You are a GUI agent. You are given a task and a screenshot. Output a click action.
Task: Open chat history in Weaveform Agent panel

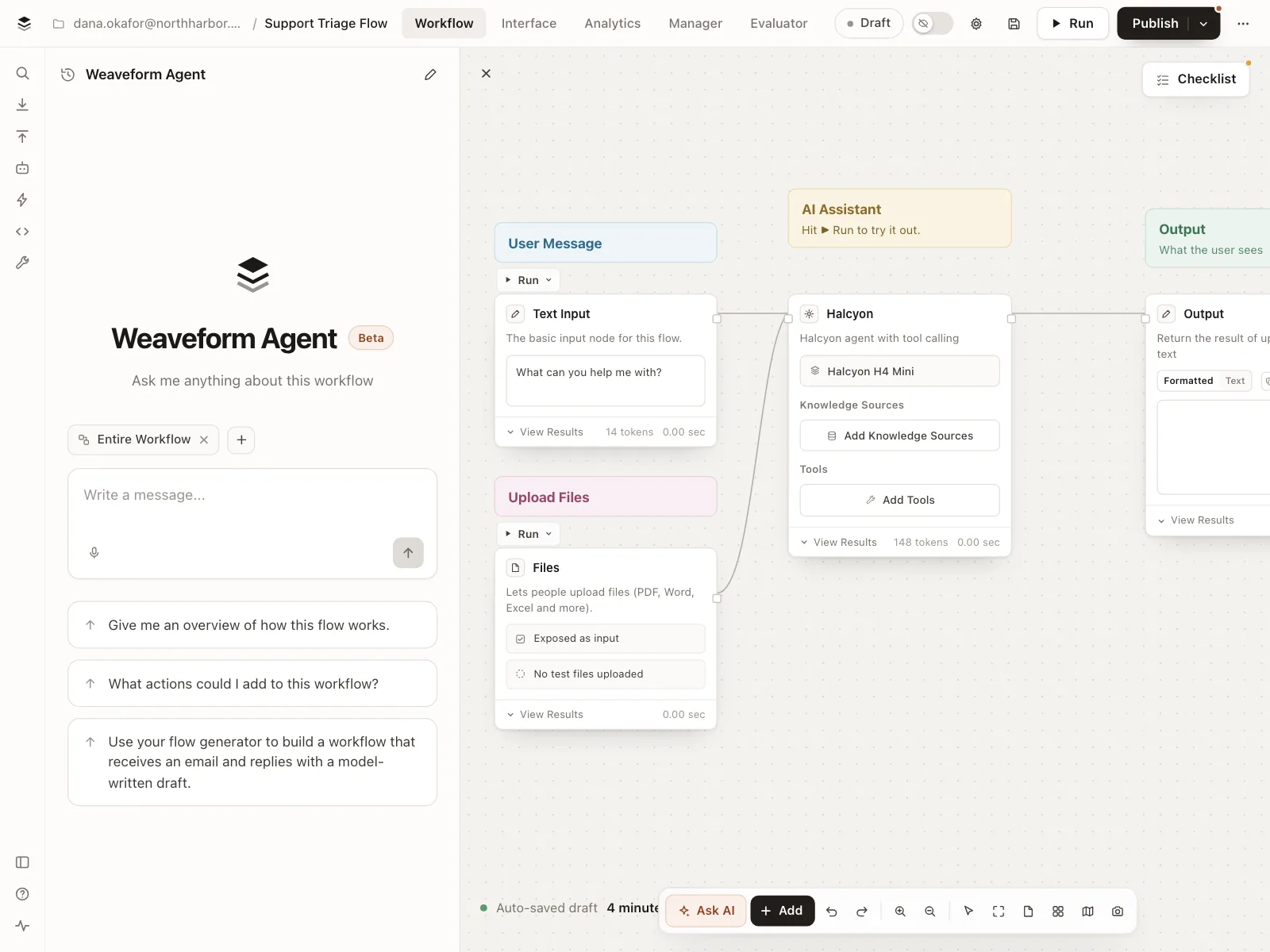[68, 75]
